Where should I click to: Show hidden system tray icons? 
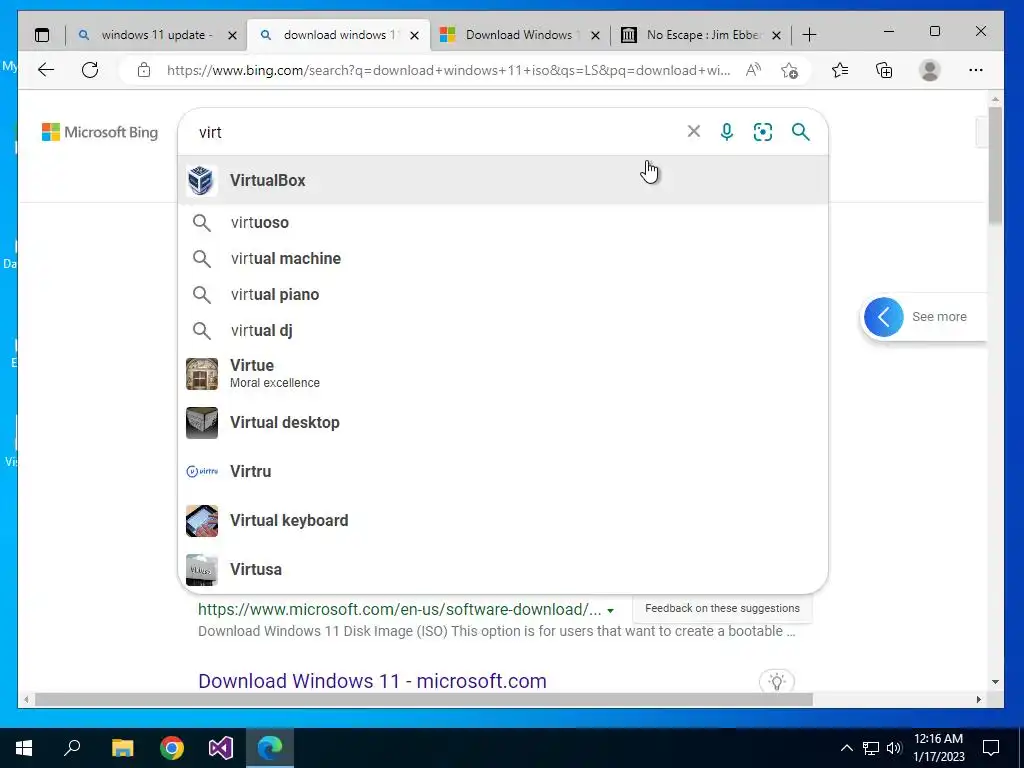click(x=846, y=748)
